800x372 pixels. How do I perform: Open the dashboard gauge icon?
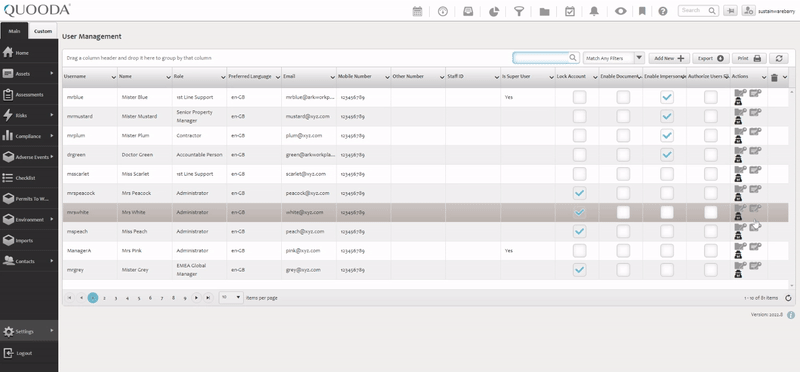pyautogui.click(x=443, y=11)
